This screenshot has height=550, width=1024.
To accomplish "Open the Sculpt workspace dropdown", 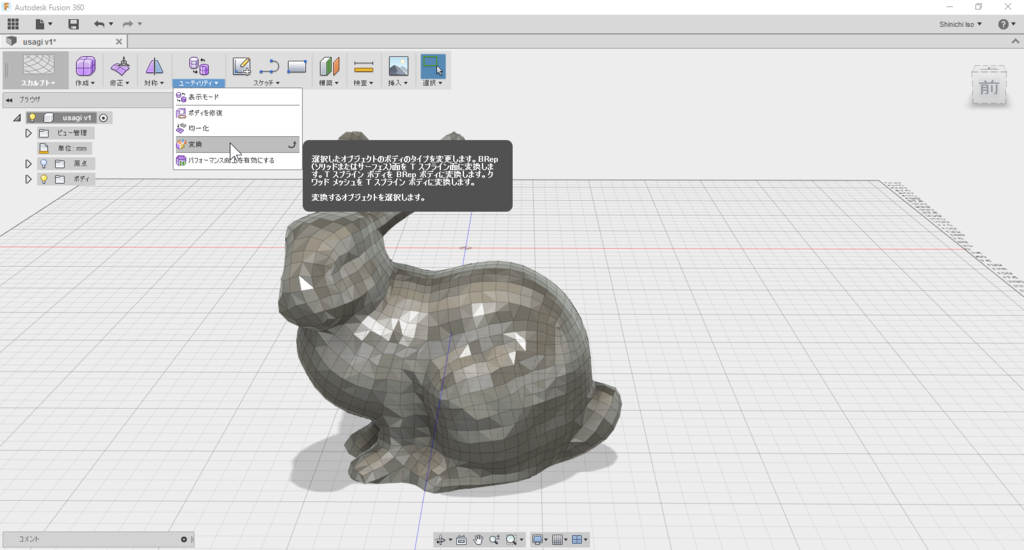I will point(39,83).
